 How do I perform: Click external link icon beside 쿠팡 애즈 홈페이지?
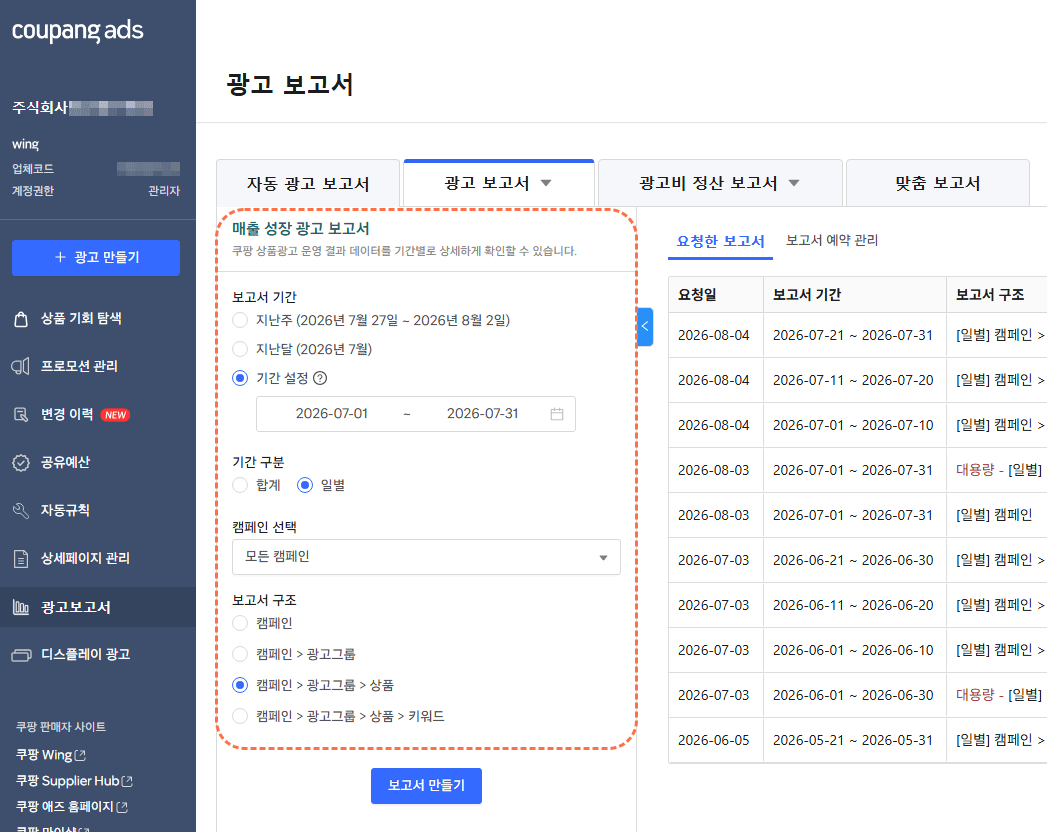(122, 807)
